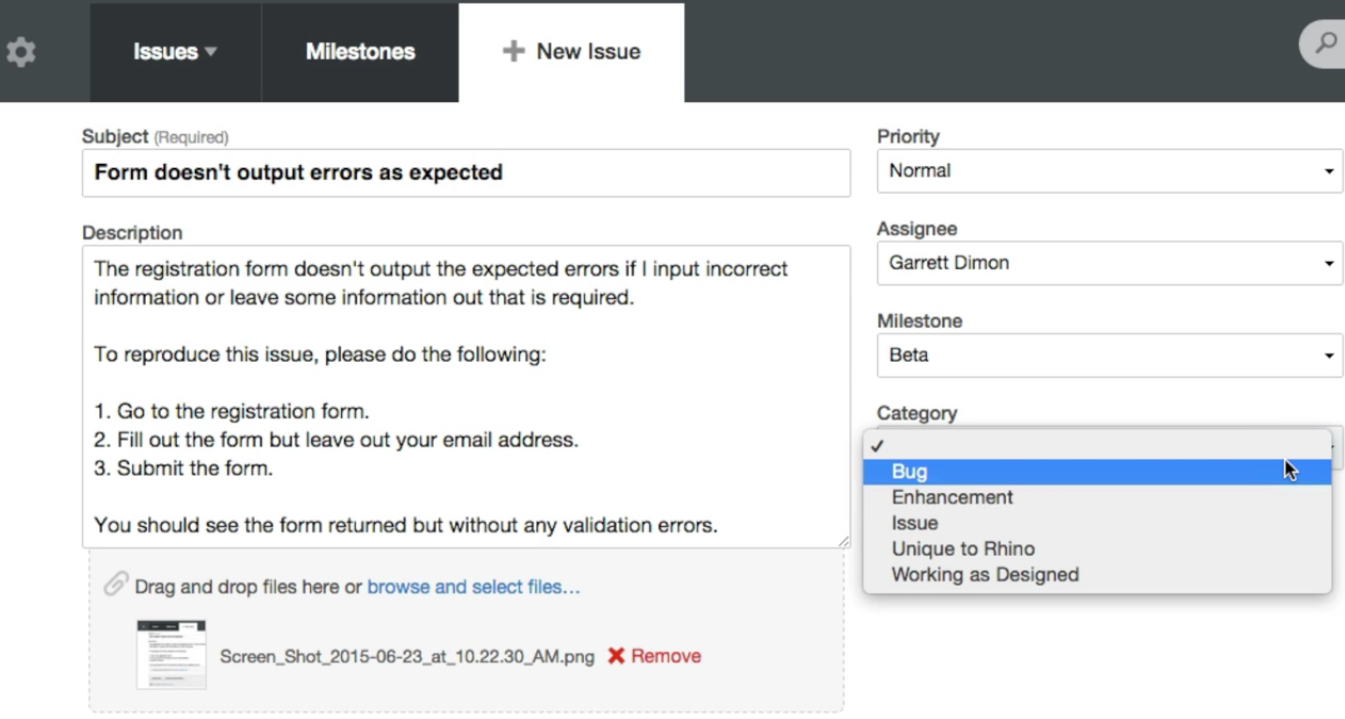Click the red X remove icon

[616, 656]
